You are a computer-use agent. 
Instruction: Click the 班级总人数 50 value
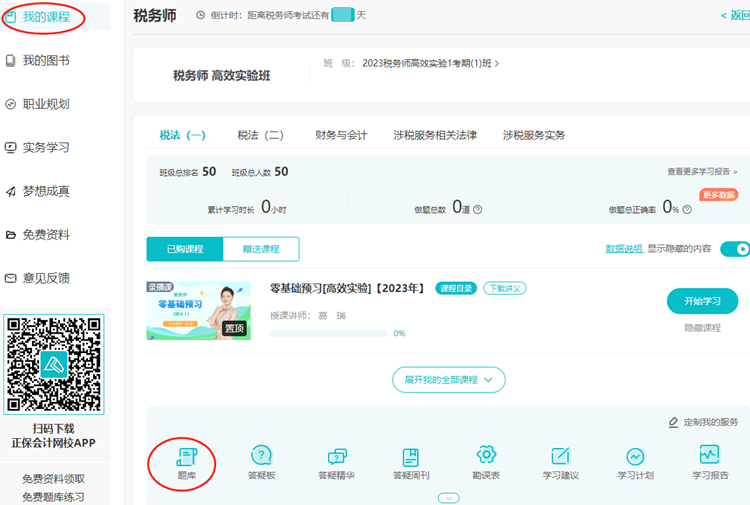point(281,171)
